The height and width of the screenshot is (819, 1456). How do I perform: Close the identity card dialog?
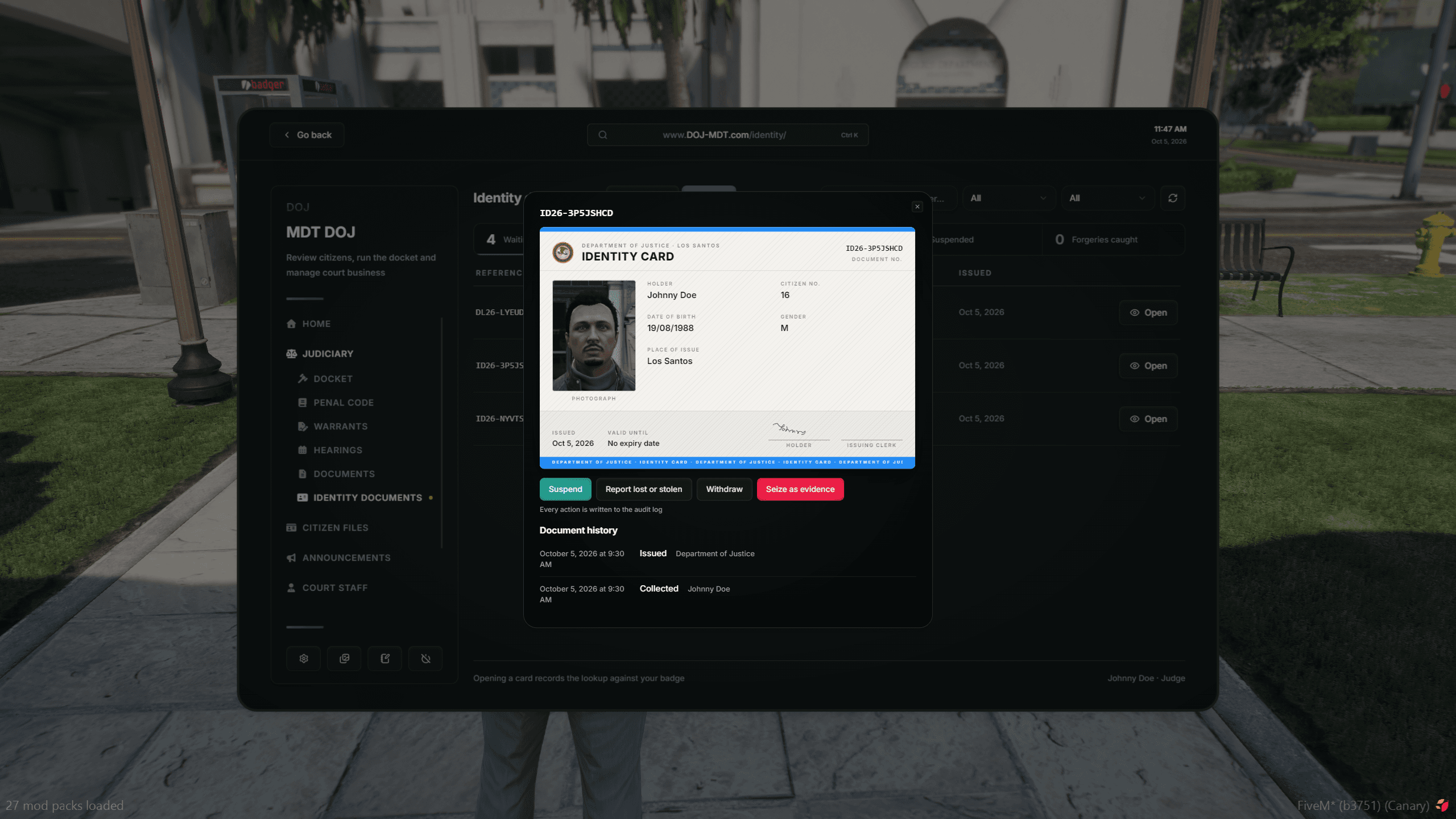[x=917, y=206]
